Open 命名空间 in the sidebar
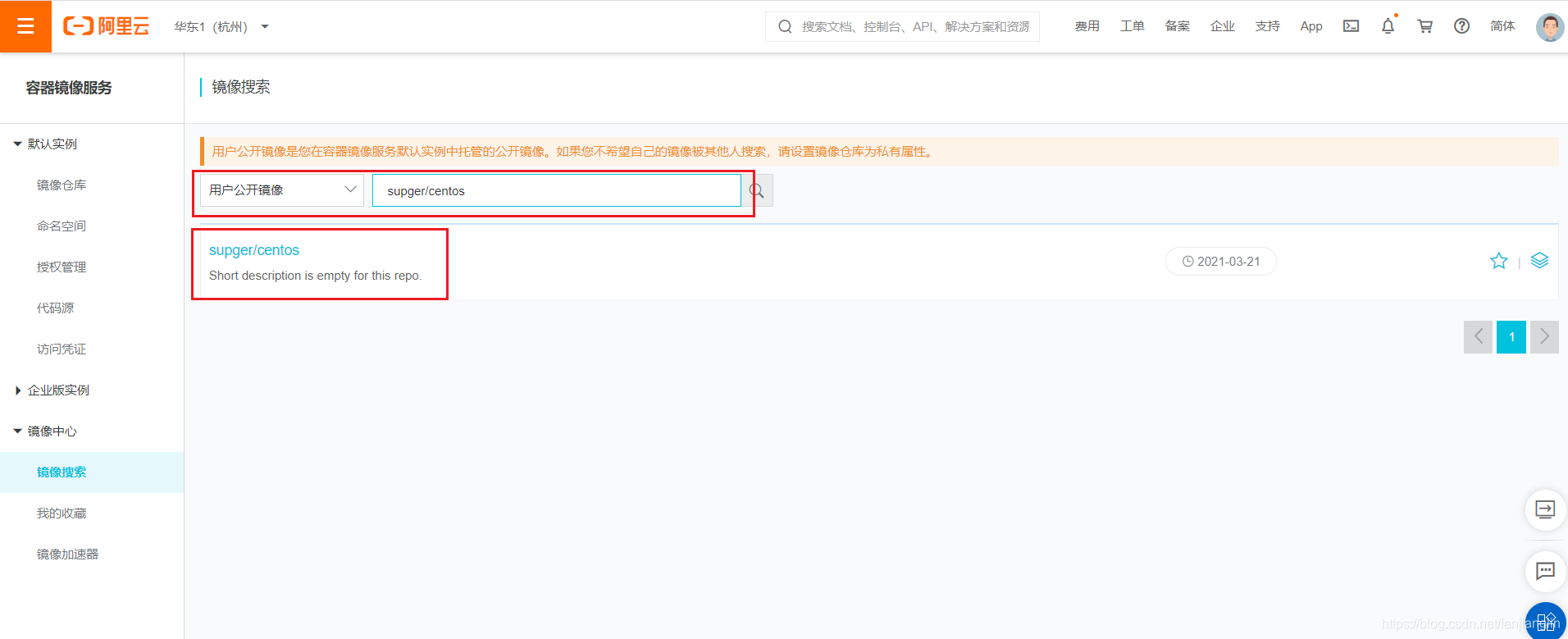The width and height of the screenshot is (1568, 639). pos(62,226)
